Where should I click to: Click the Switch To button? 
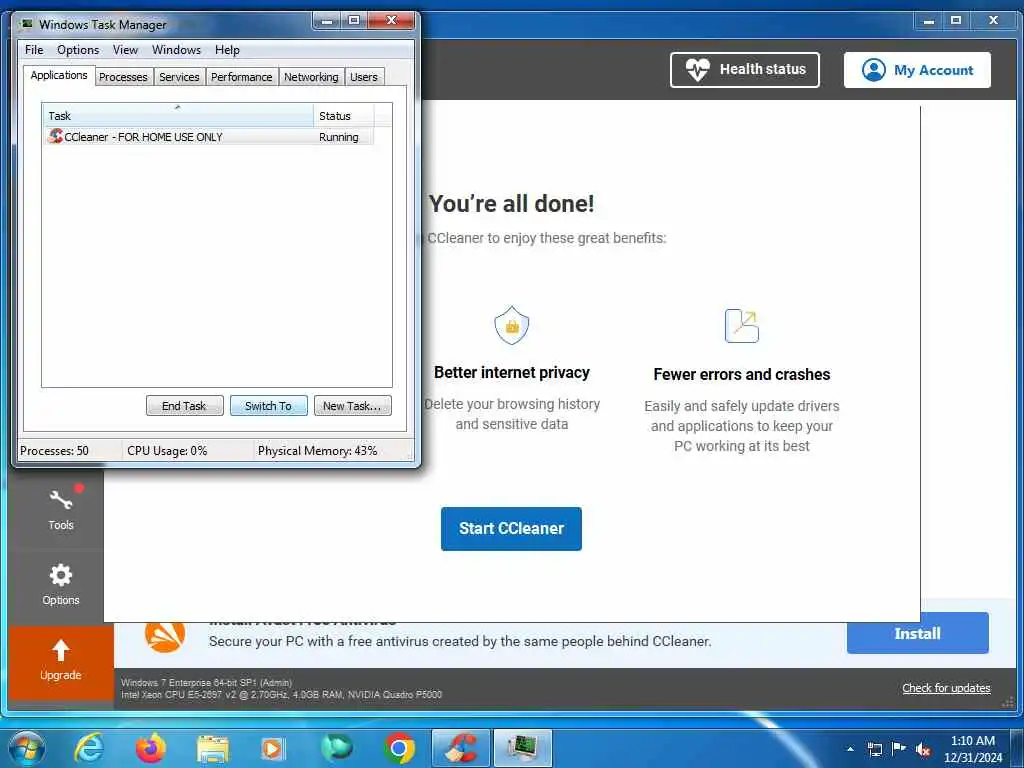point(268,406)
